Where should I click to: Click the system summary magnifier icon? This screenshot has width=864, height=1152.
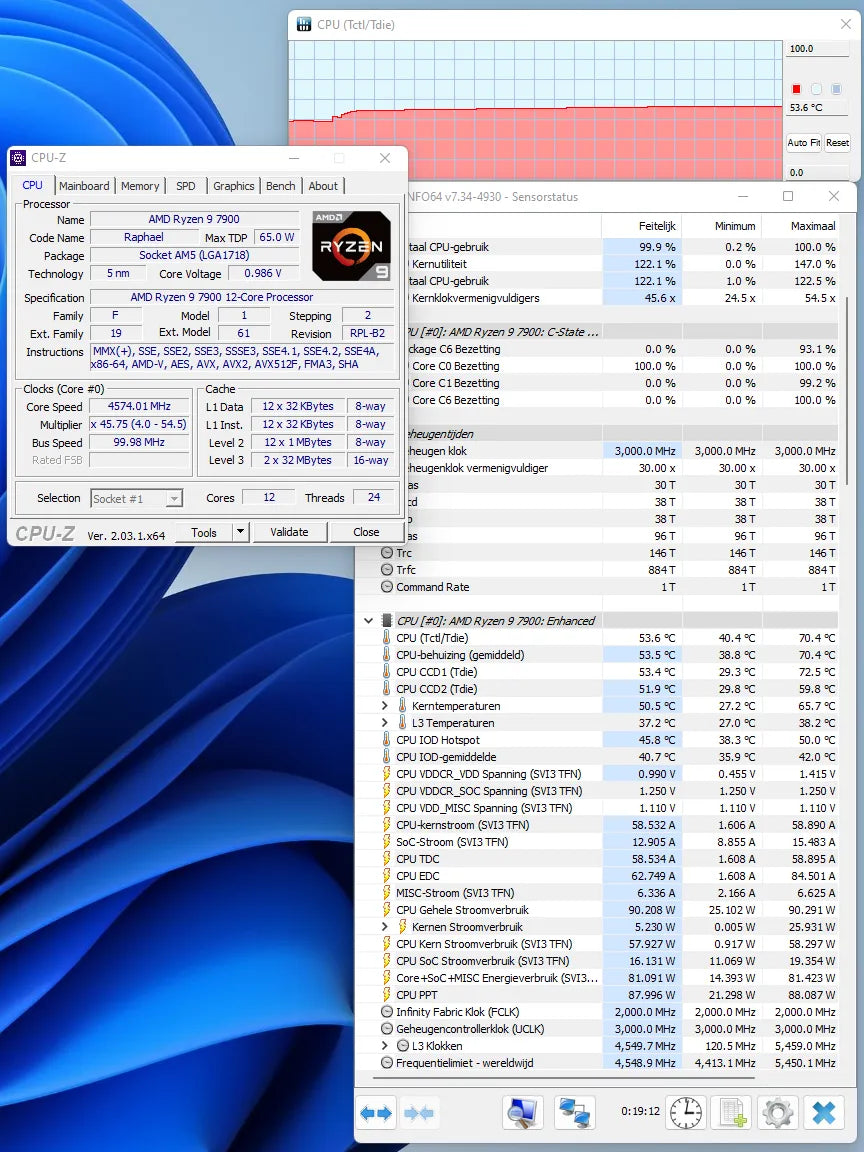tap(522, 1112)
